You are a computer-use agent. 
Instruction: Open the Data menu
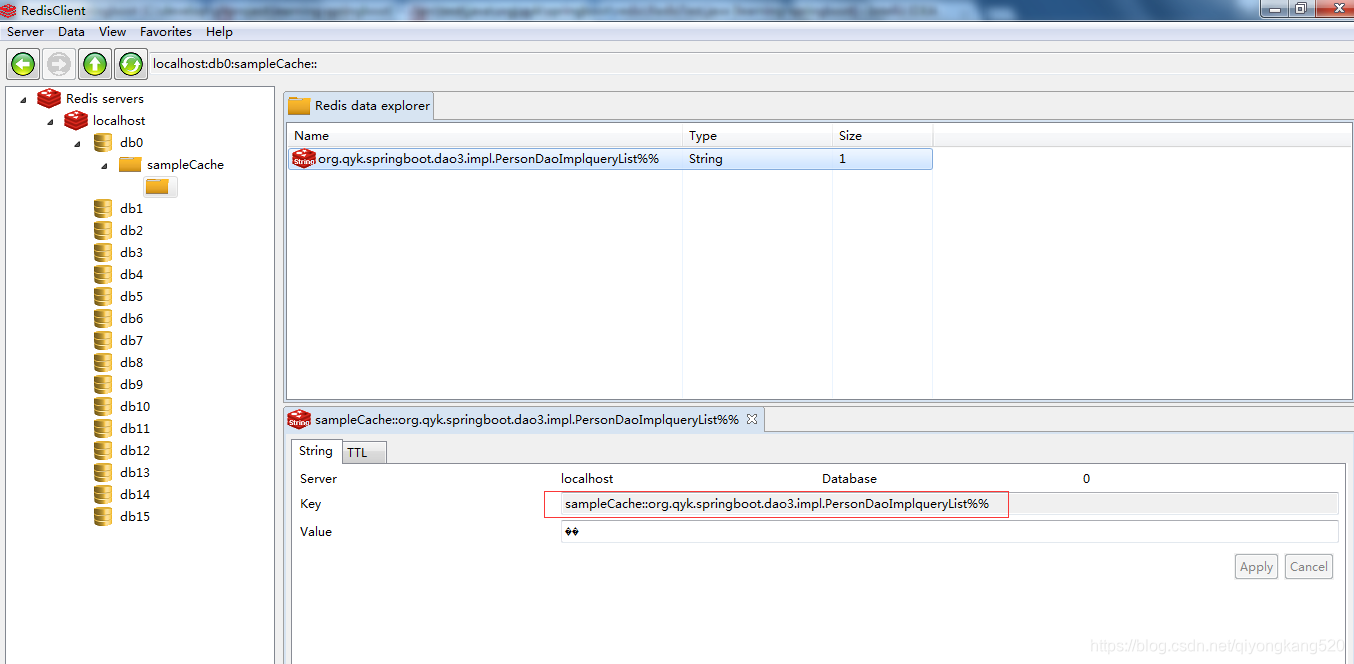[71, 32]
